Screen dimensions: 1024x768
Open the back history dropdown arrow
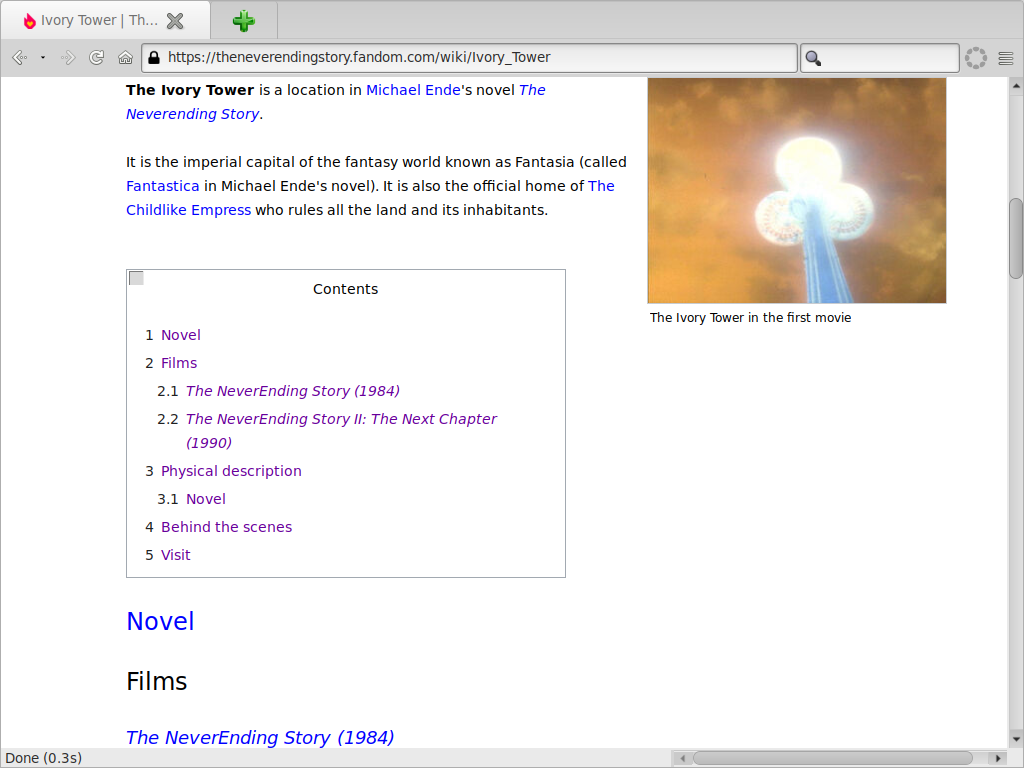point(43,58)
